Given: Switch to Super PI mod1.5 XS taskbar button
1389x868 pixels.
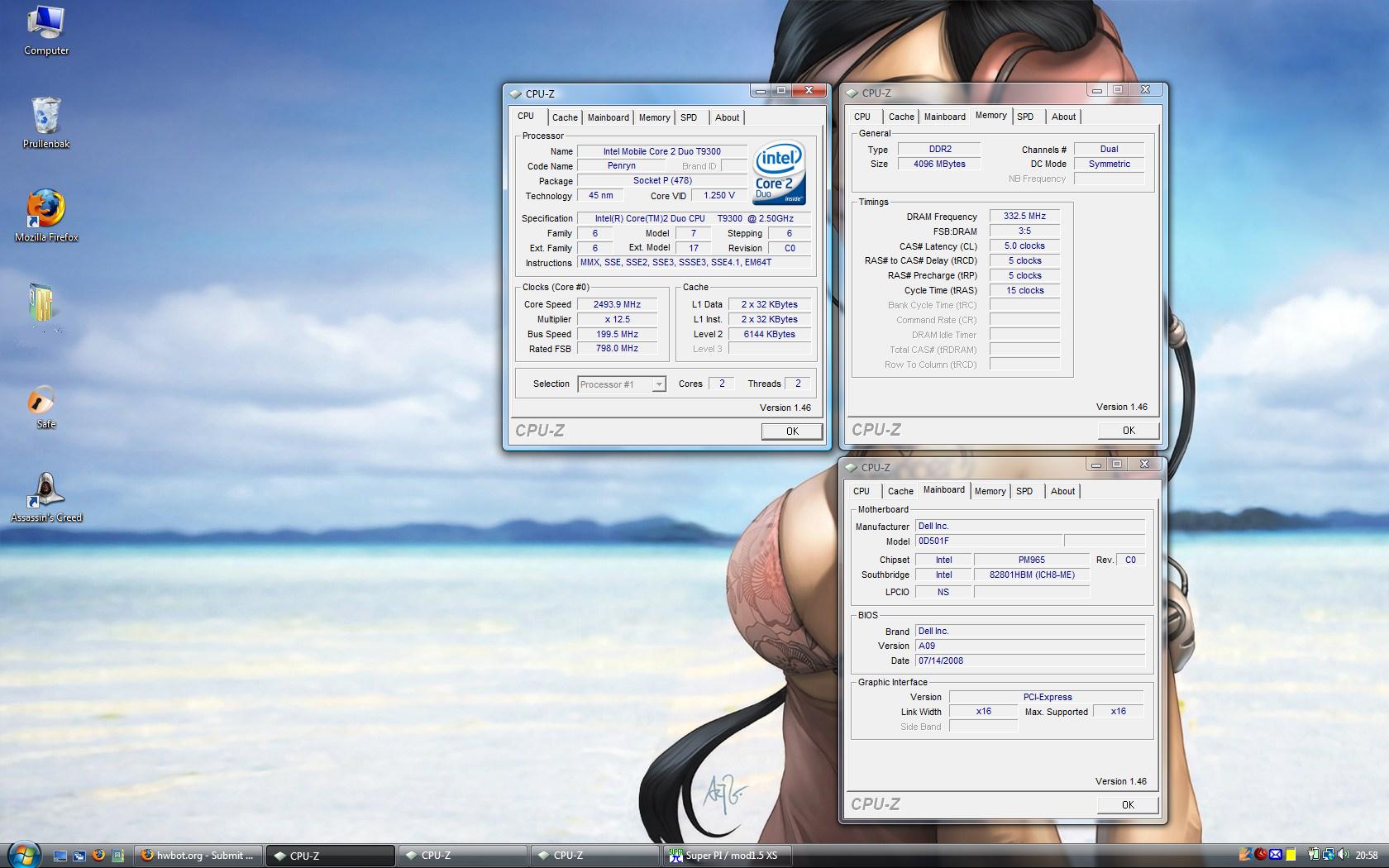Looking at the screenshot, I should pos(726,856).
